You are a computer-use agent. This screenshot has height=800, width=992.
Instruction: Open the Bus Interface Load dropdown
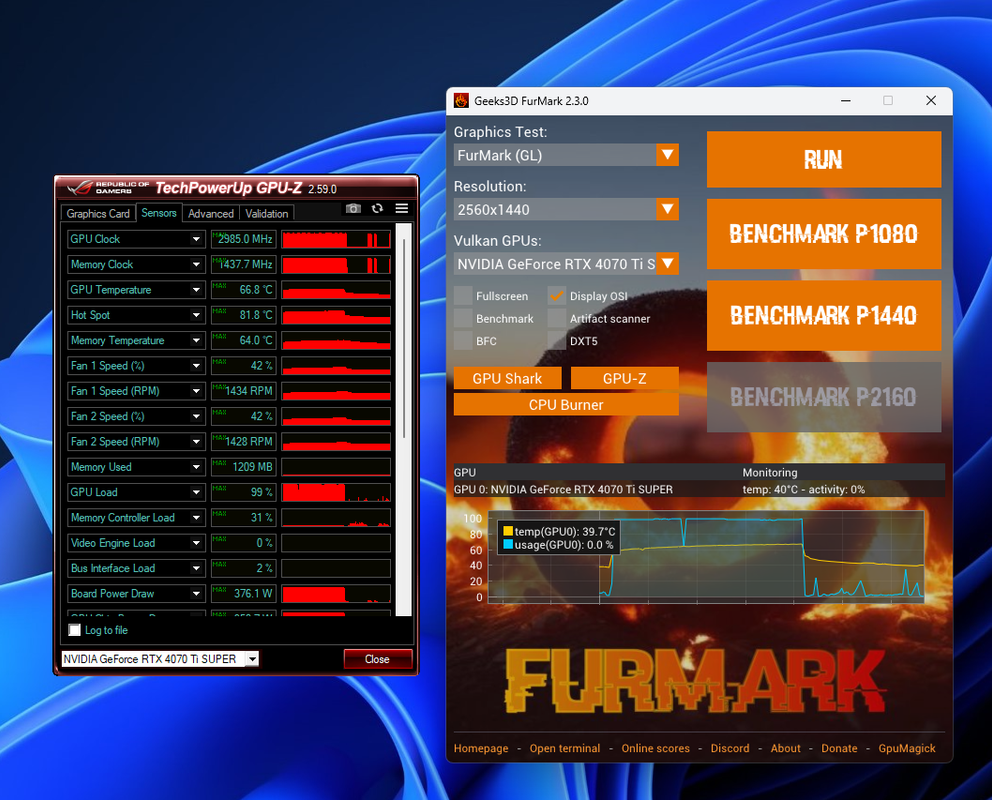196,568
